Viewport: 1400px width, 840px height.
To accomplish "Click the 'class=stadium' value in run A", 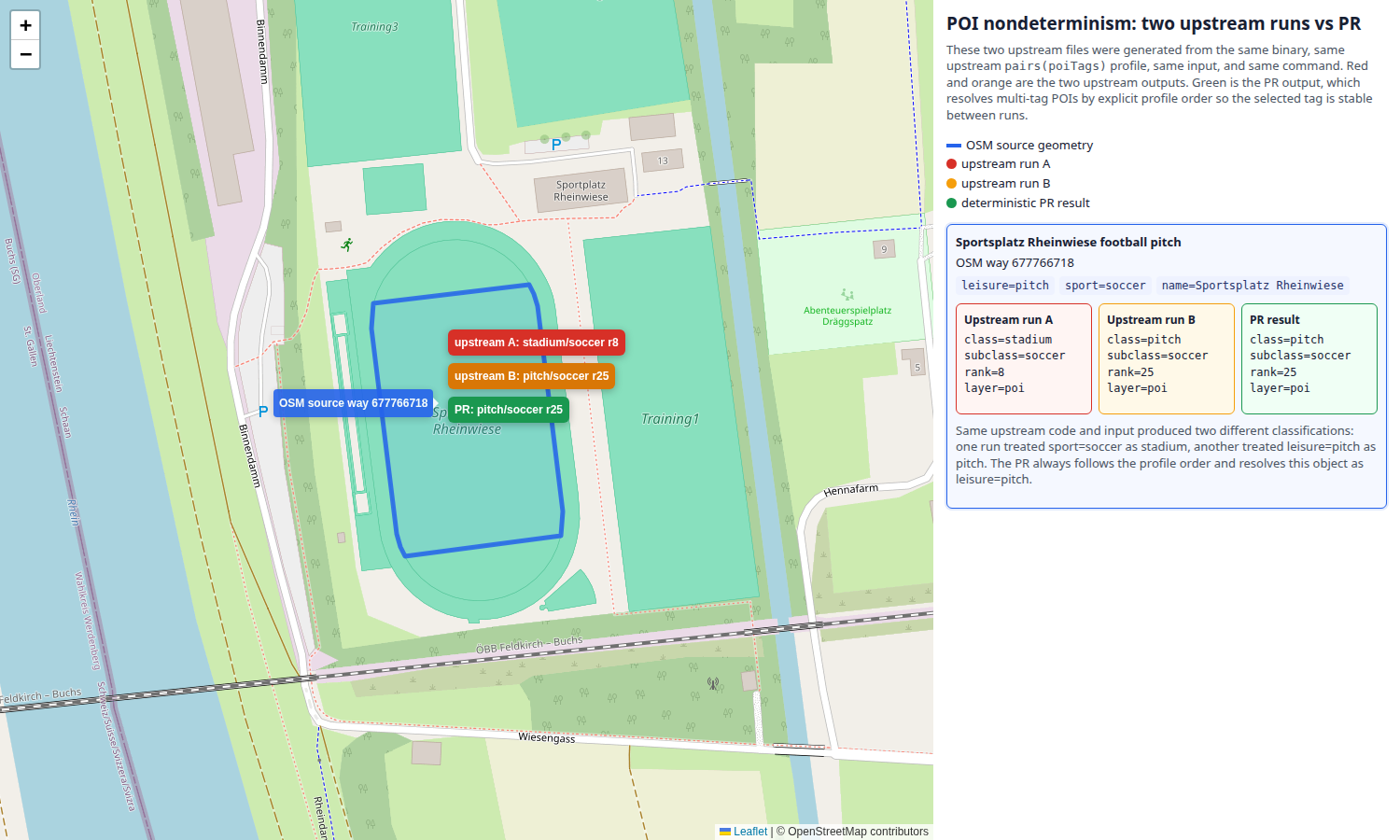I will 1008,340.
